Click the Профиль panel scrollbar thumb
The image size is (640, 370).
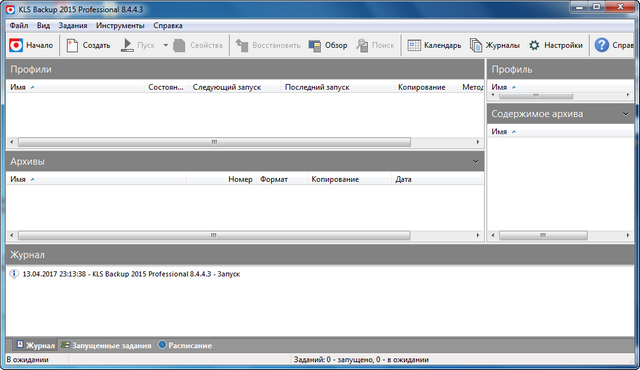(x=536, y=95)
